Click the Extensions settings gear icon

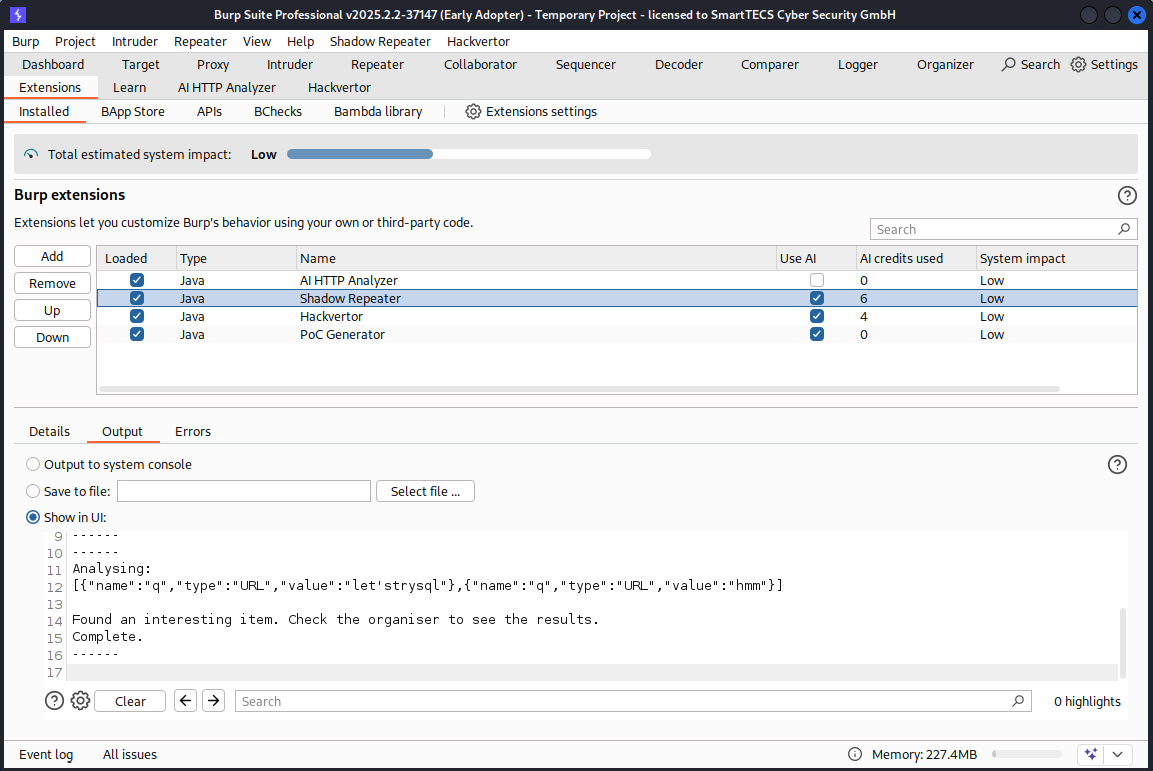[x=474, y=112]
